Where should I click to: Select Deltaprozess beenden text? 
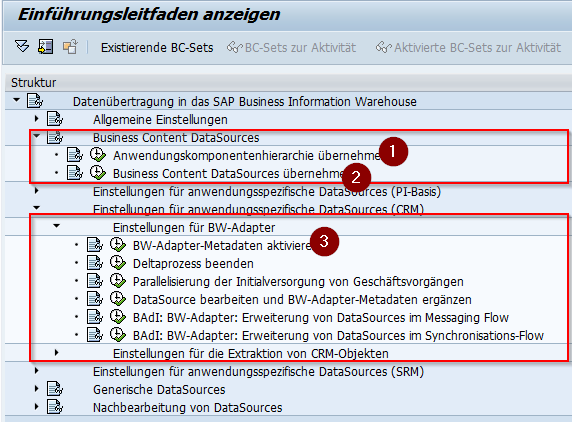193,263
